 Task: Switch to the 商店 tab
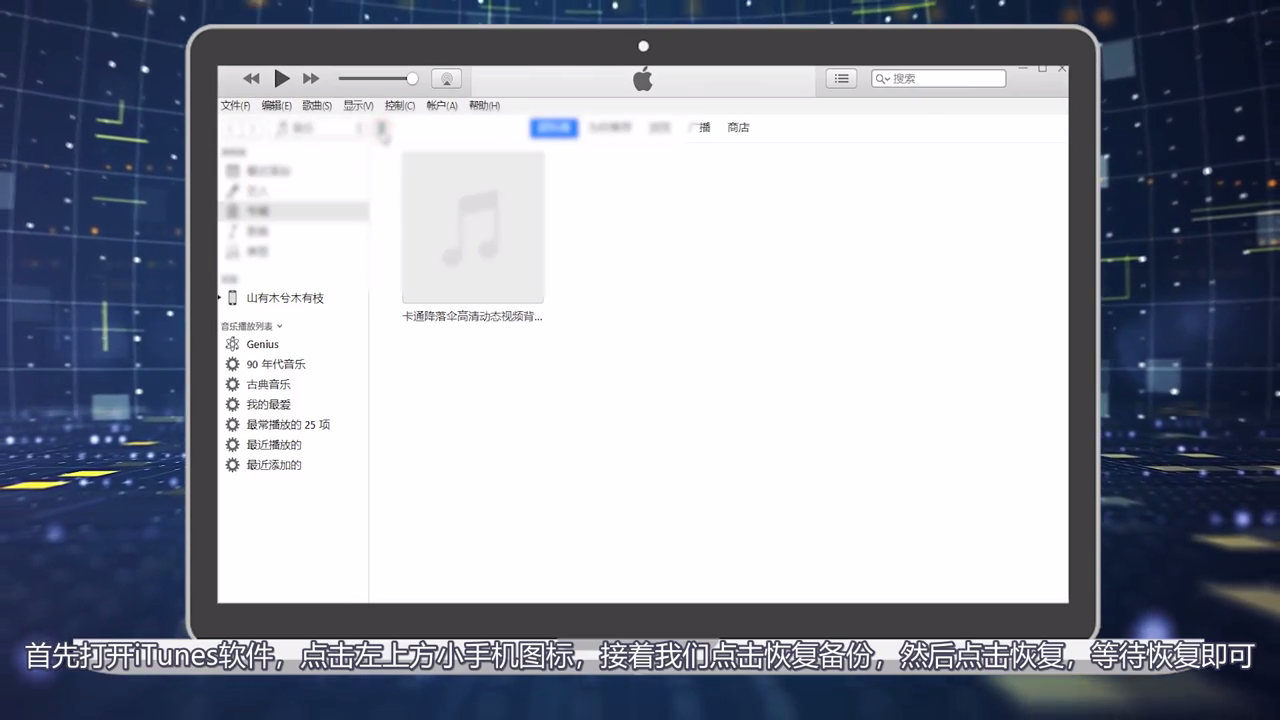738,127
